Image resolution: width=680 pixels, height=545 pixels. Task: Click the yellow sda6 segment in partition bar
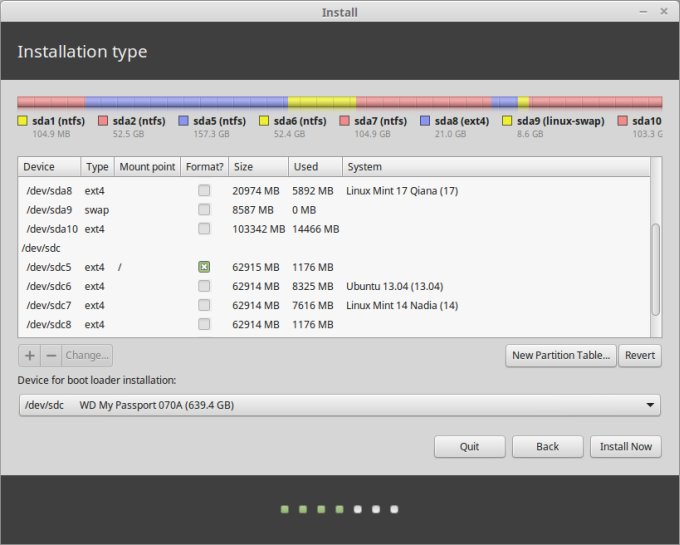coord(322,102)
